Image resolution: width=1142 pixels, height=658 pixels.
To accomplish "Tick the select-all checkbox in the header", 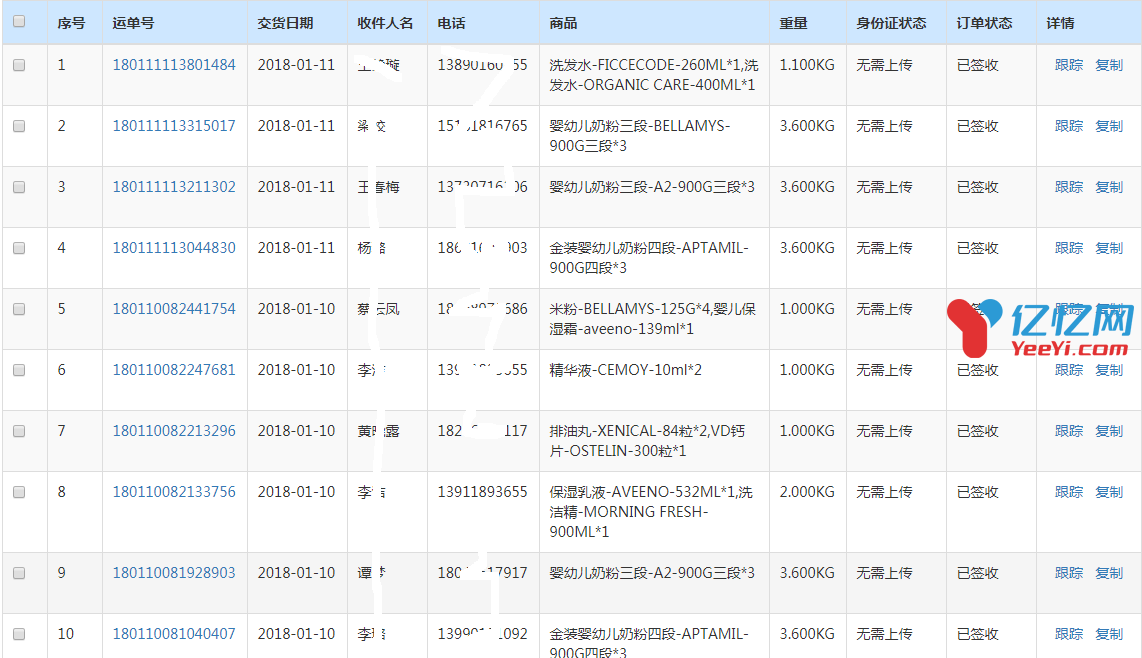I will (19, 21).
